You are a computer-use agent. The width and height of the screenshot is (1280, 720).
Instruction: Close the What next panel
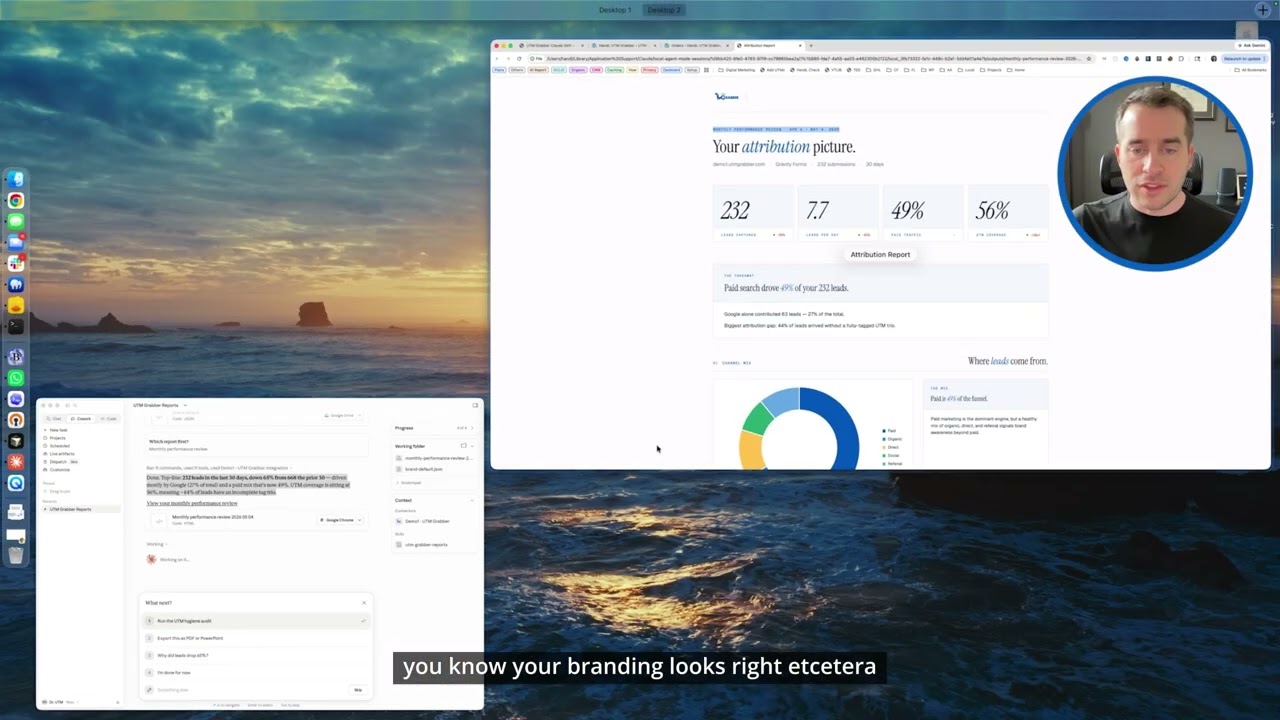(x=364, y=603)
